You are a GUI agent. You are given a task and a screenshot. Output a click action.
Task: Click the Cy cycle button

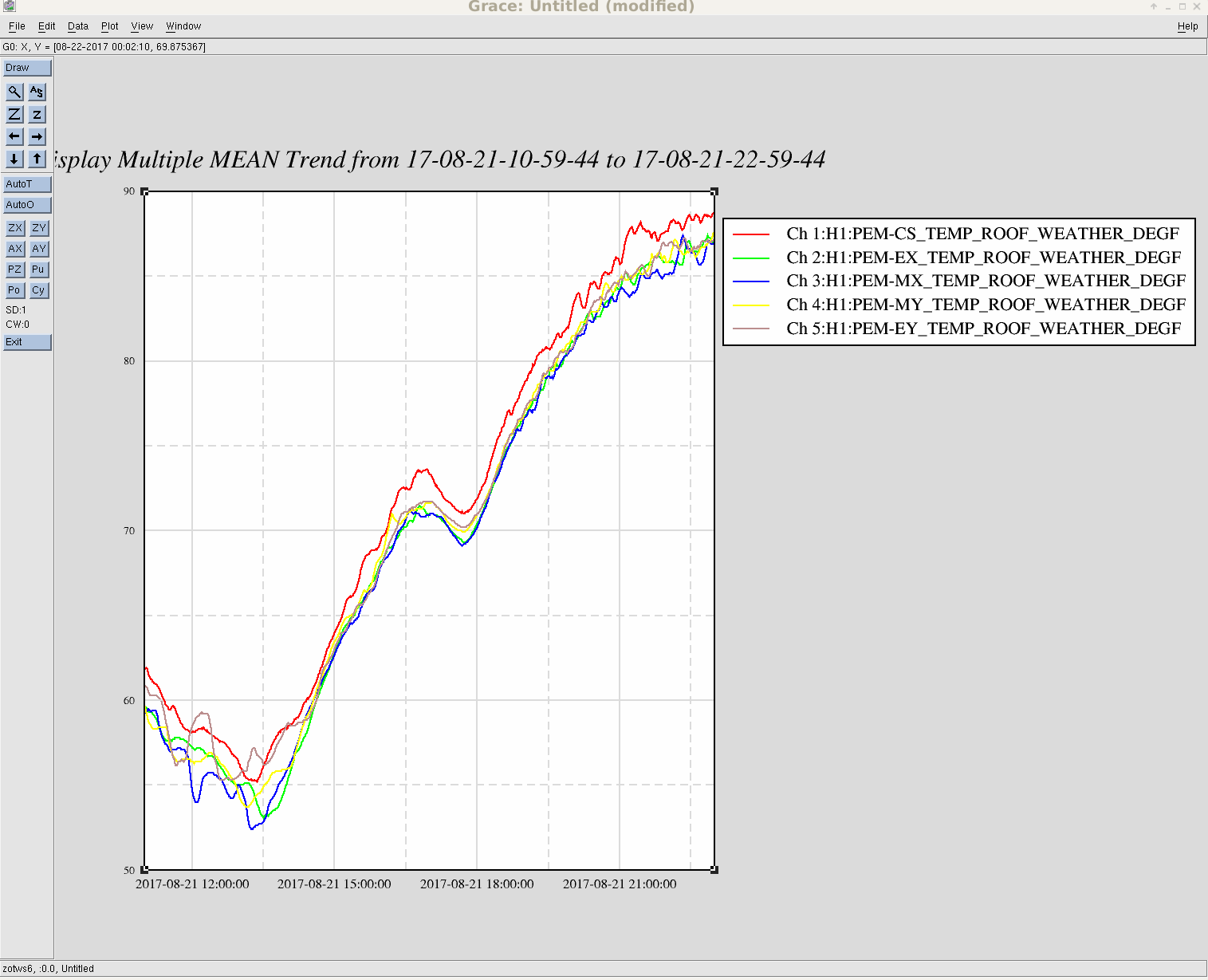[x=38, y=290]
